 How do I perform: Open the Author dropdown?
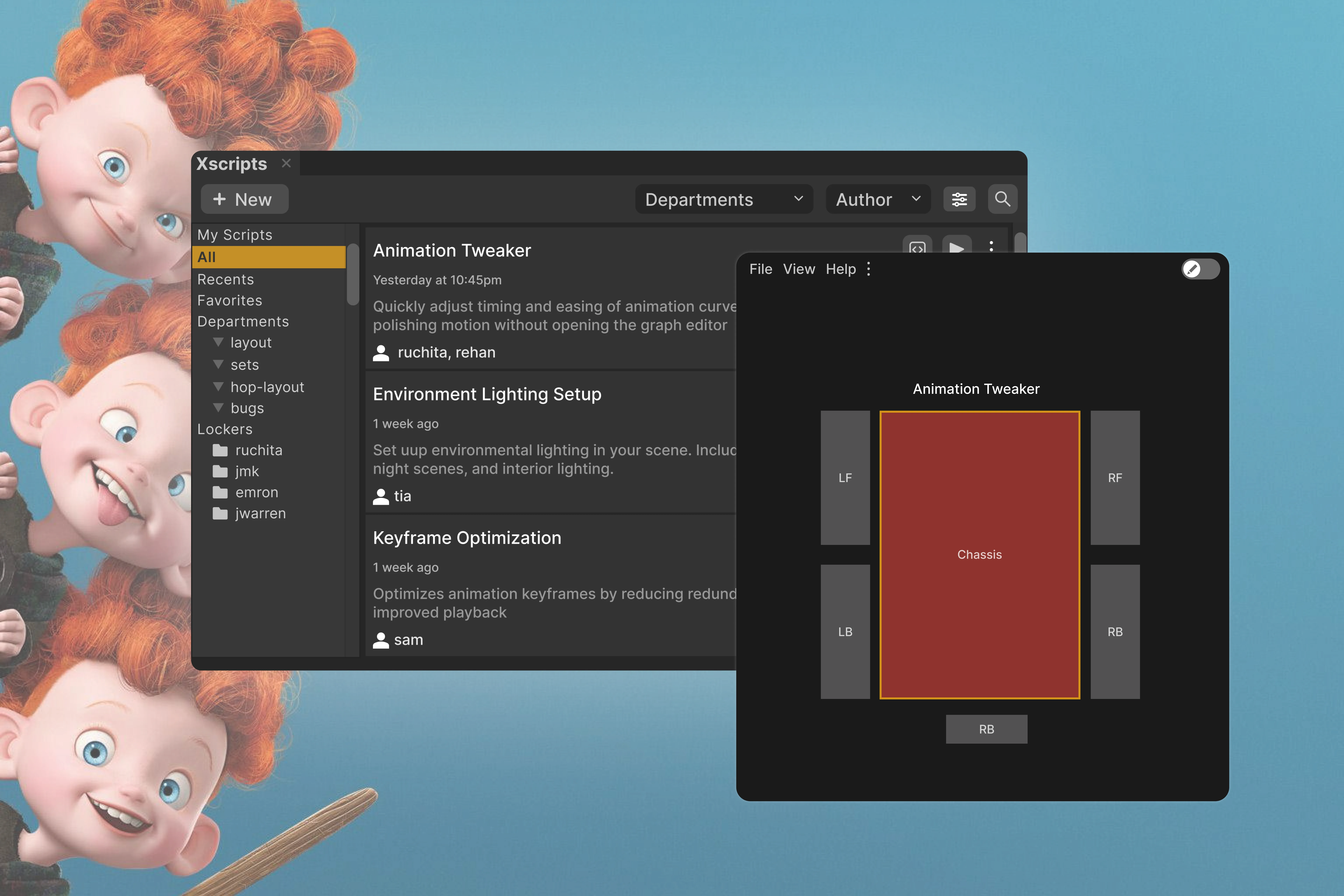tap(878, 199)
